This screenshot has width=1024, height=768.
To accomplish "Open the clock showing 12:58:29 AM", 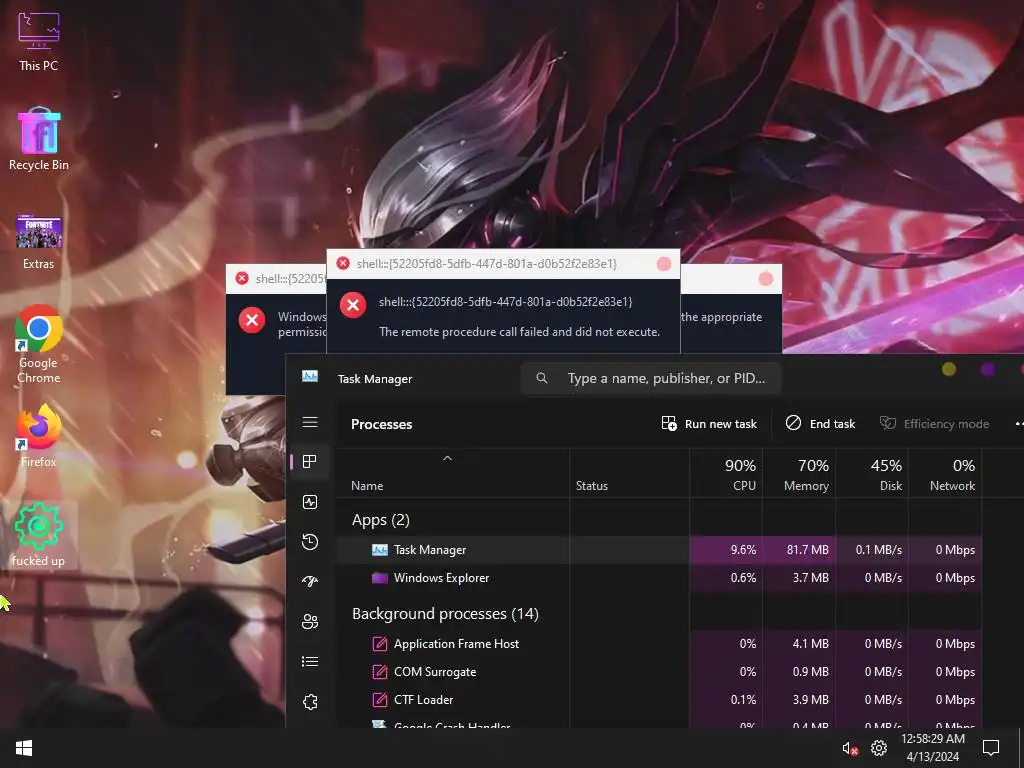I will click(x=933, y=748).
